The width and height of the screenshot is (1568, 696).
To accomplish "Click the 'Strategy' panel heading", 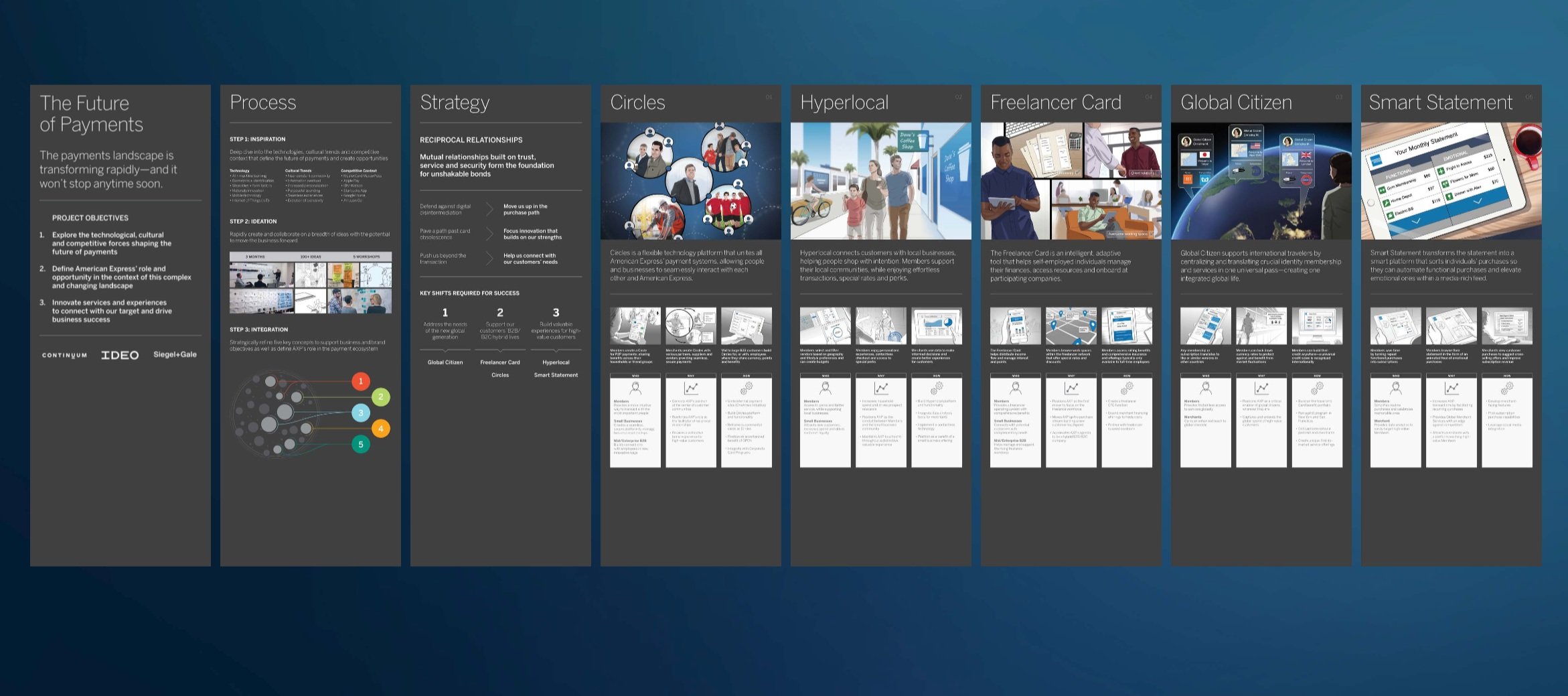I will point(455,103).
